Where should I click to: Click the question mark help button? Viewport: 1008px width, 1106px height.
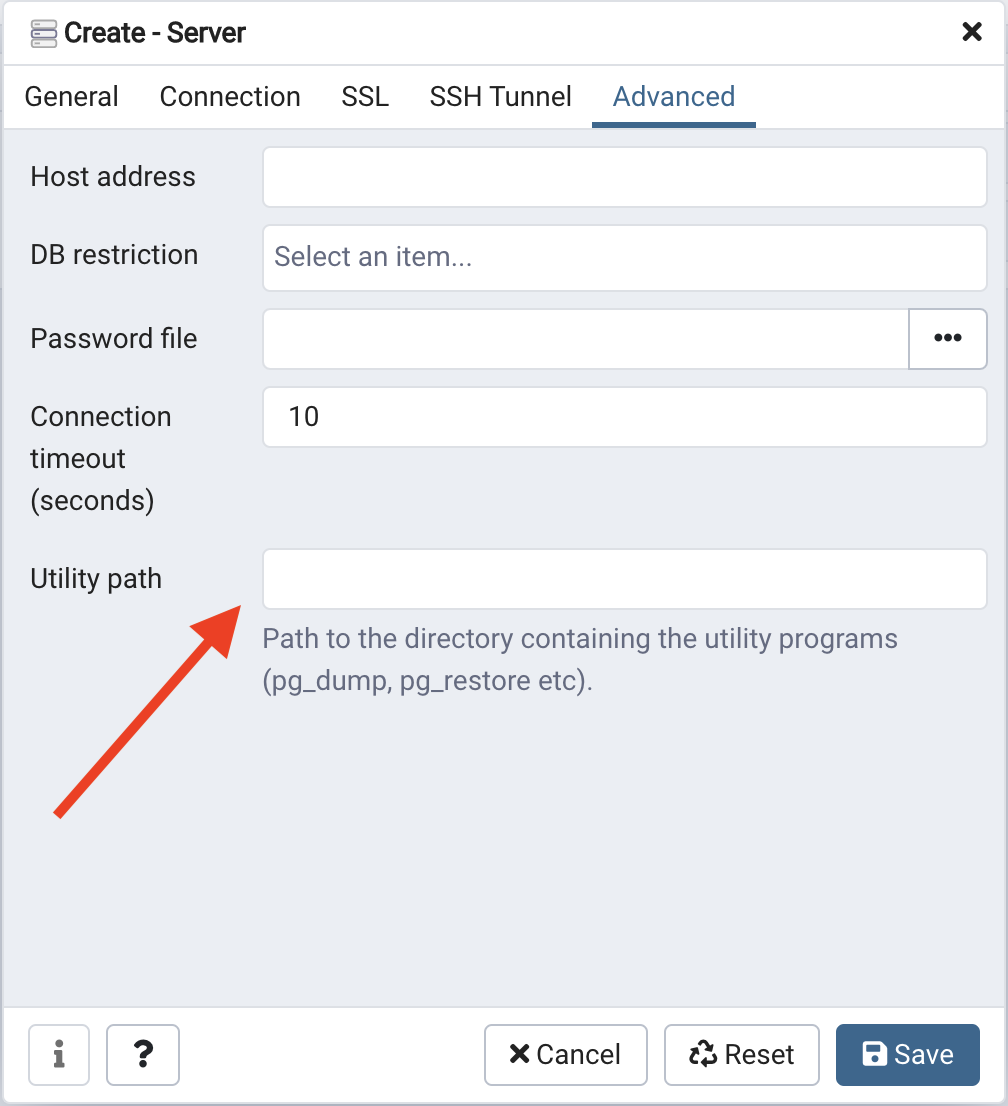[143, 1054]
